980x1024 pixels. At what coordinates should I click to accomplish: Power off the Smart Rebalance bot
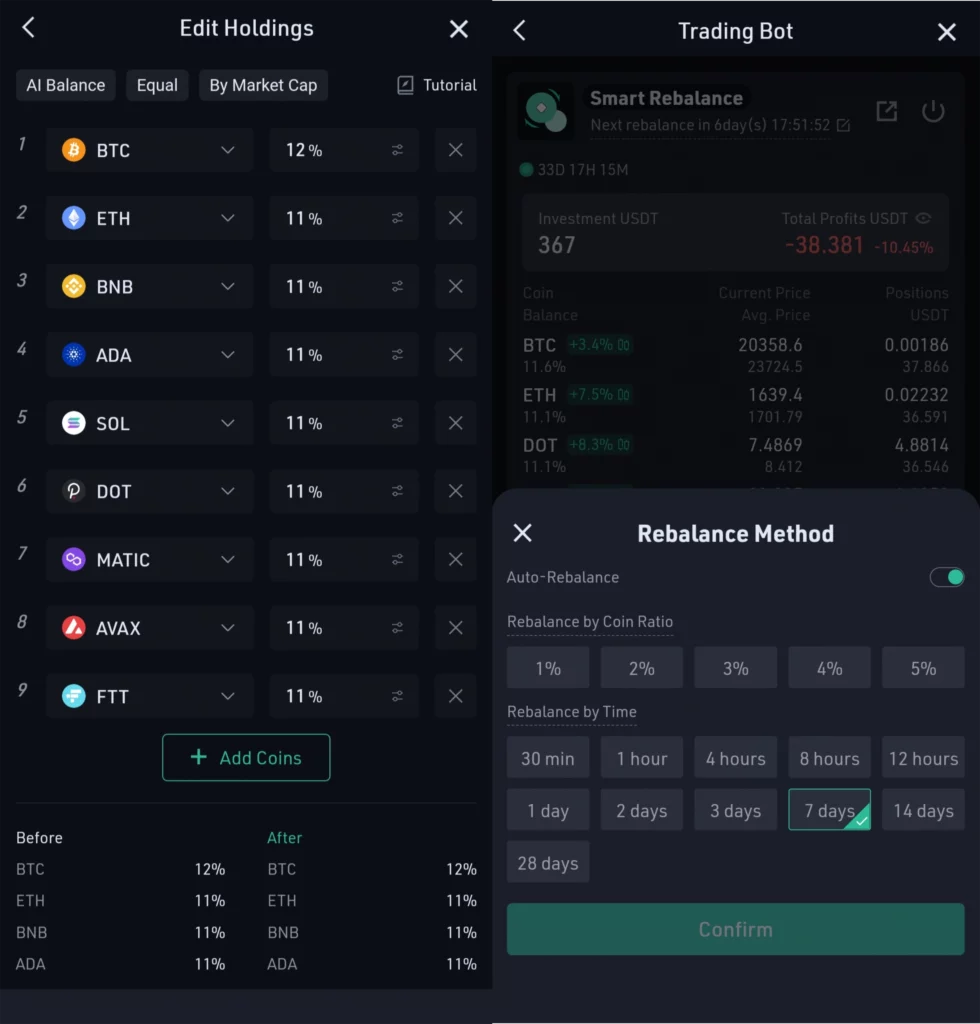[933, 112]
